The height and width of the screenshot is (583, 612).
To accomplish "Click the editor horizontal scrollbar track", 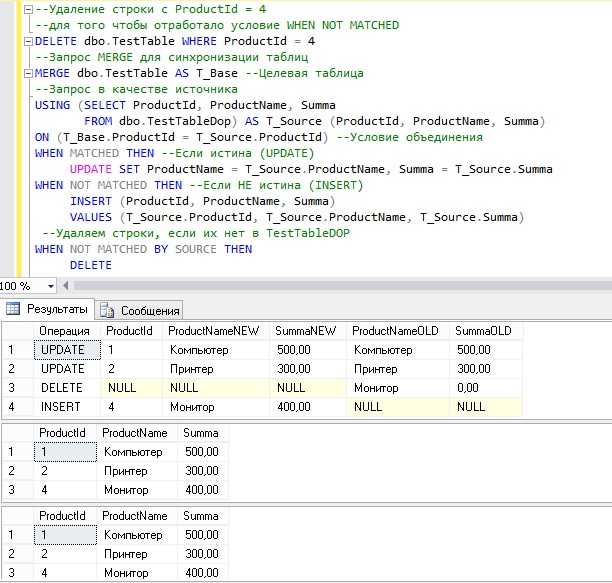I will pyautogui.click(x=342, y=286).
